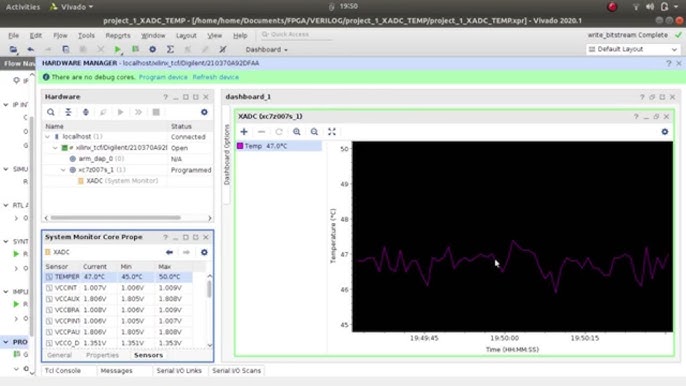The height and width of the screenshot is (386, 686).
Task: Toggle the VCCINT sensor checkbox
Action: pyautogui.click(x=49, y=288)
